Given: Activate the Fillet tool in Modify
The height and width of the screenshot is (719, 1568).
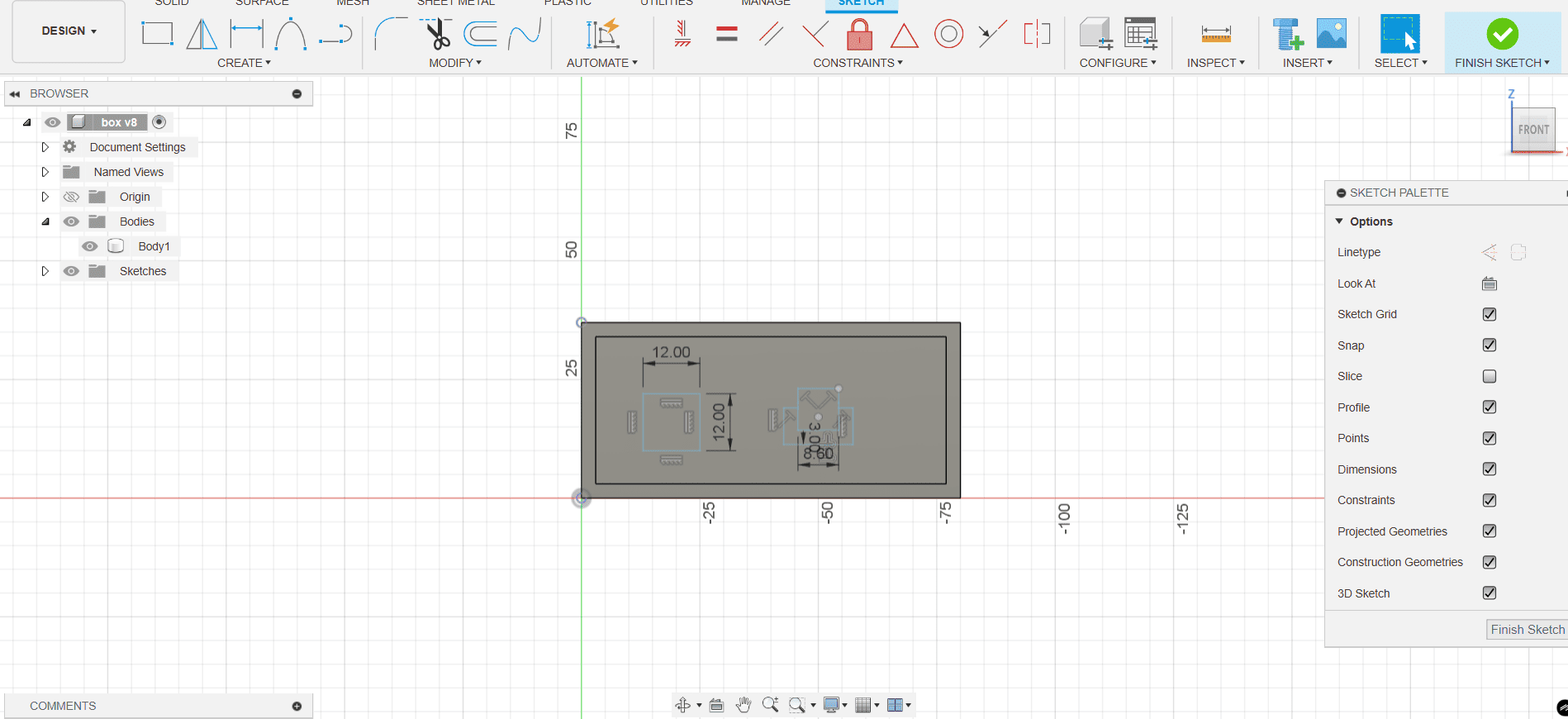Looking at the screenshot, I should pyautogui.click(x=391, y=34).
